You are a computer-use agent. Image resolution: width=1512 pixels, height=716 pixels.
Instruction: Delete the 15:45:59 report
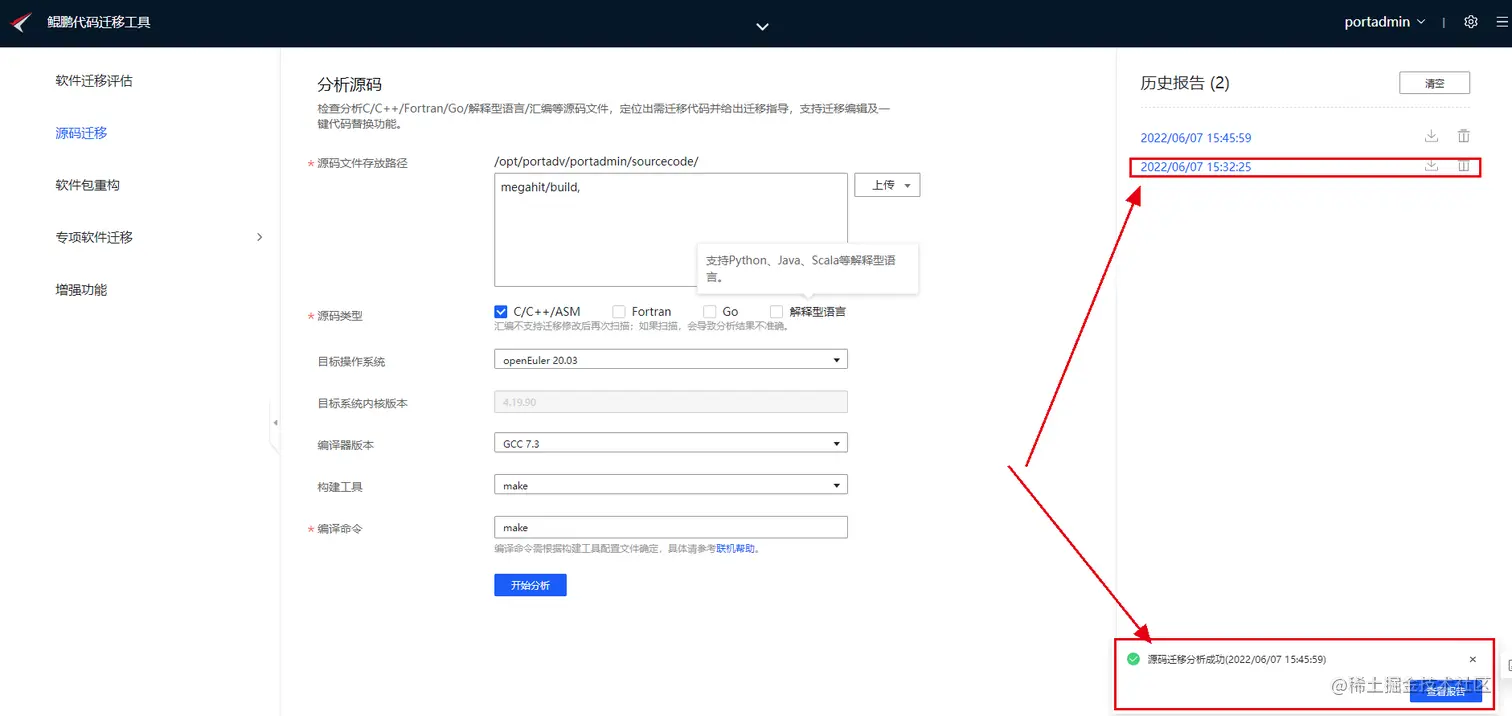[1464, 137]
